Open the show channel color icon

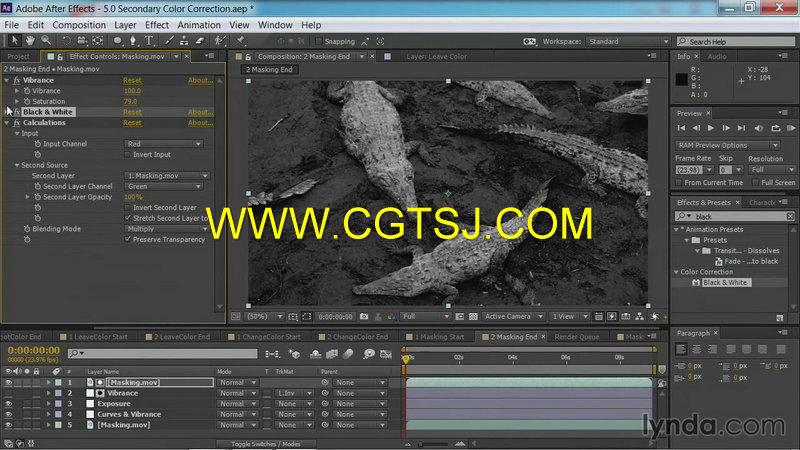tap(391, 317)
